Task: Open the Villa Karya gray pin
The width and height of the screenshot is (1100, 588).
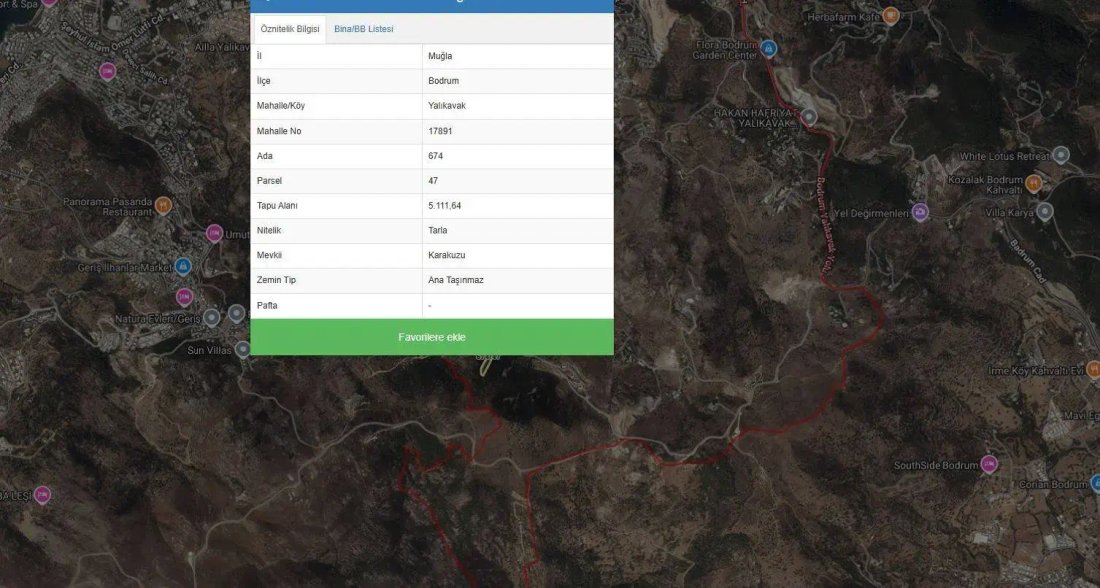Action: pos(1045,211)
